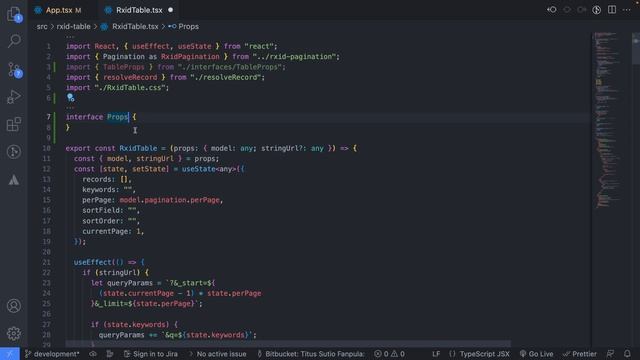Click TableProps in the line 3 import
This screenshot has height=360, width=640.
[124, 67]
